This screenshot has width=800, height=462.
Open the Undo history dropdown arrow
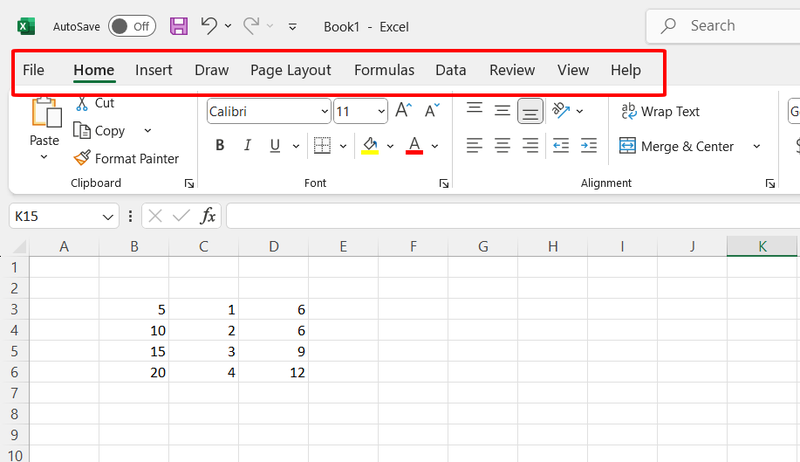pos(228,26)
